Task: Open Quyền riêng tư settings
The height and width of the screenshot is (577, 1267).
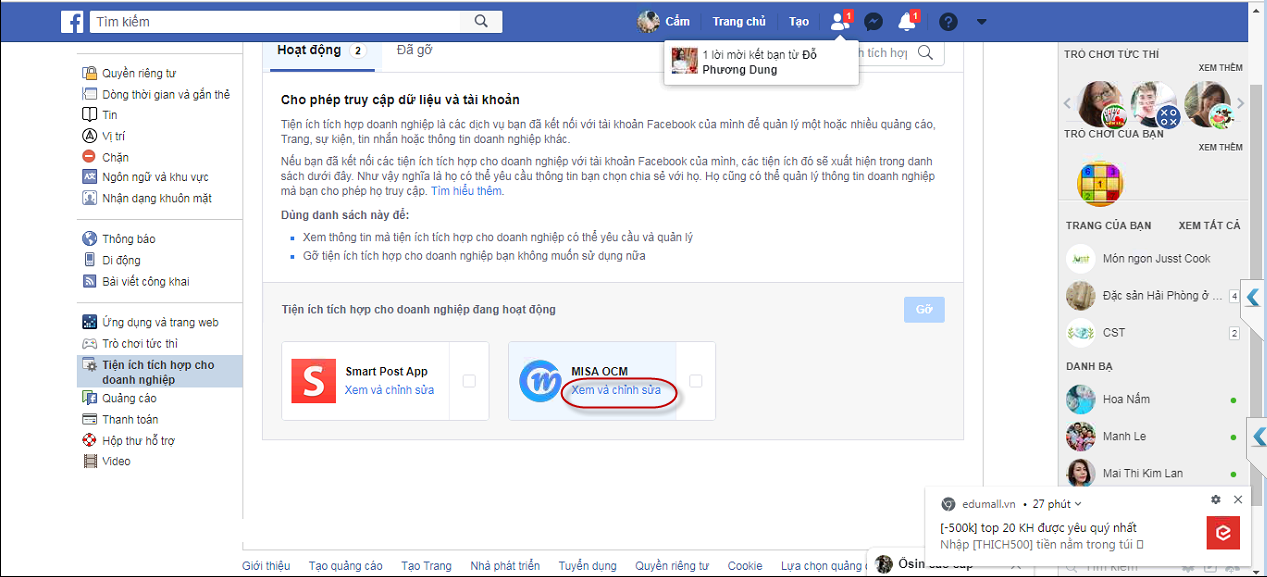Action: tap(138, 73)
